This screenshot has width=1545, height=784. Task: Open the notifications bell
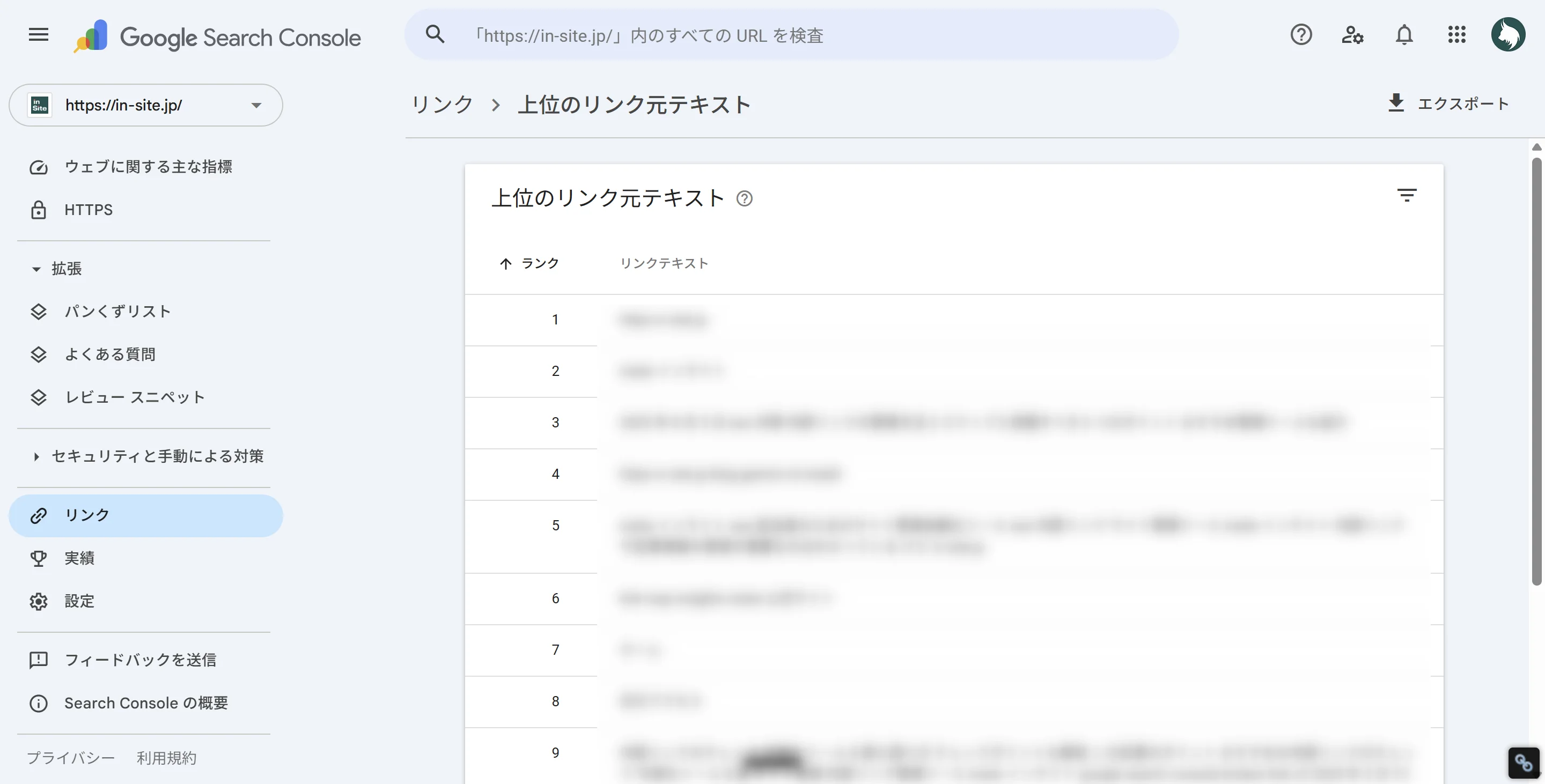[1404, 35]
